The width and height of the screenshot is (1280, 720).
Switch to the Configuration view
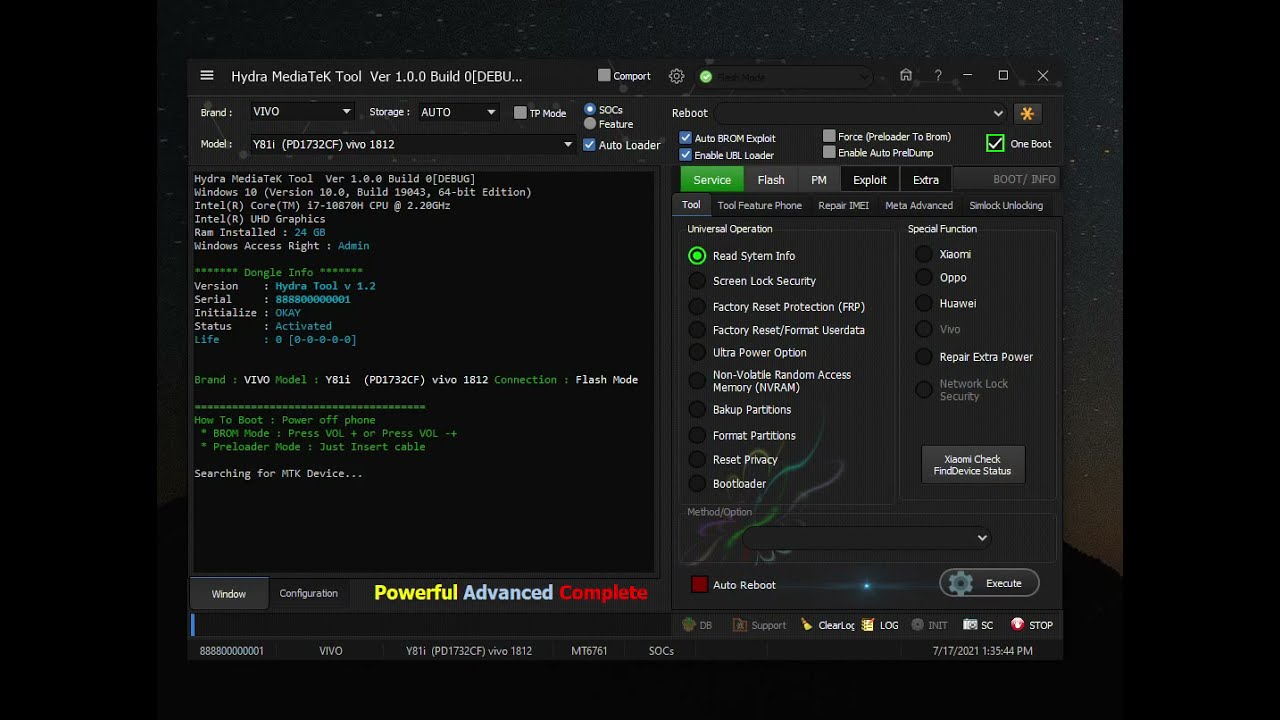pos(309,593)
